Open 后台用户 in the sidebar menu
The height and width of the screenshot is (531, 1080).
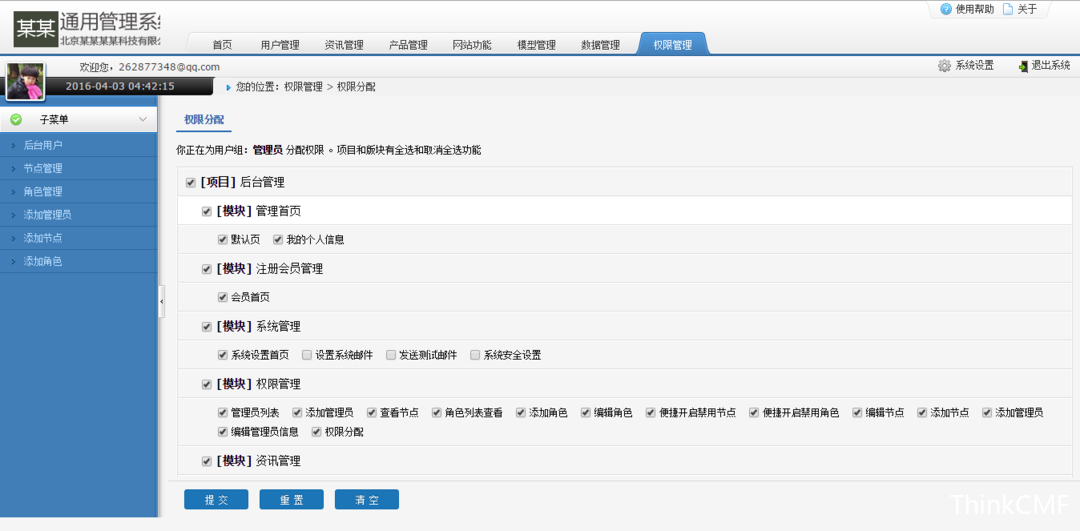click(79, 145)
